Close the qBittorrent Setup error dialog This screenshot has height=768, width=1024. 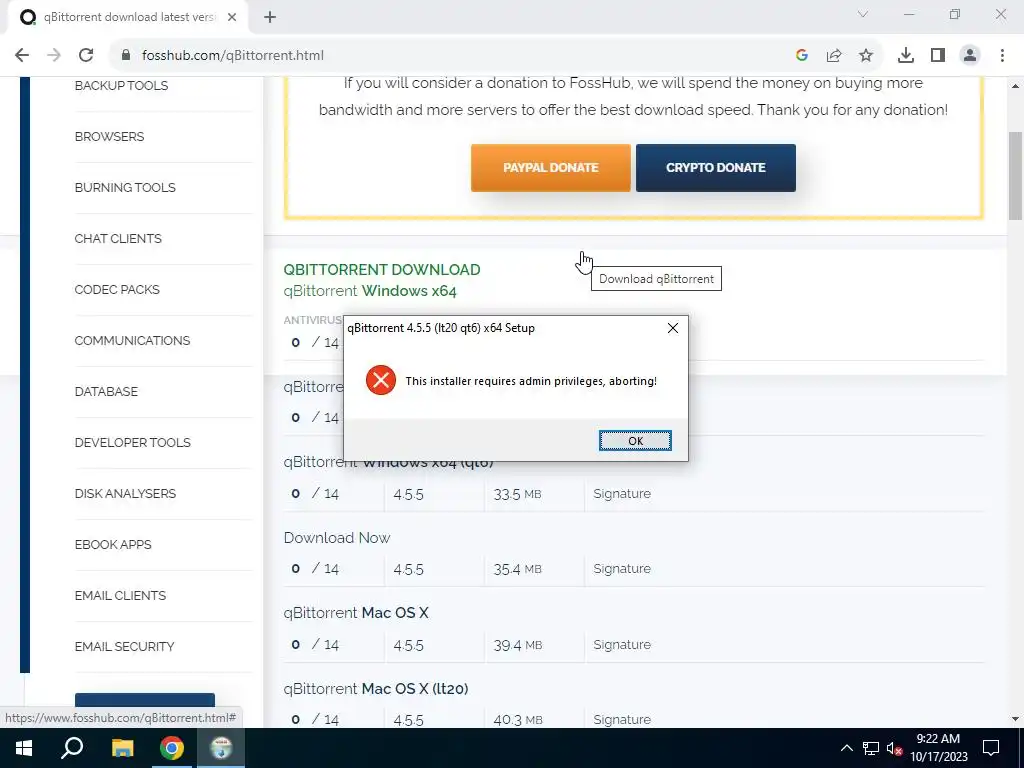pyautogui.click(x=673, y=328)
